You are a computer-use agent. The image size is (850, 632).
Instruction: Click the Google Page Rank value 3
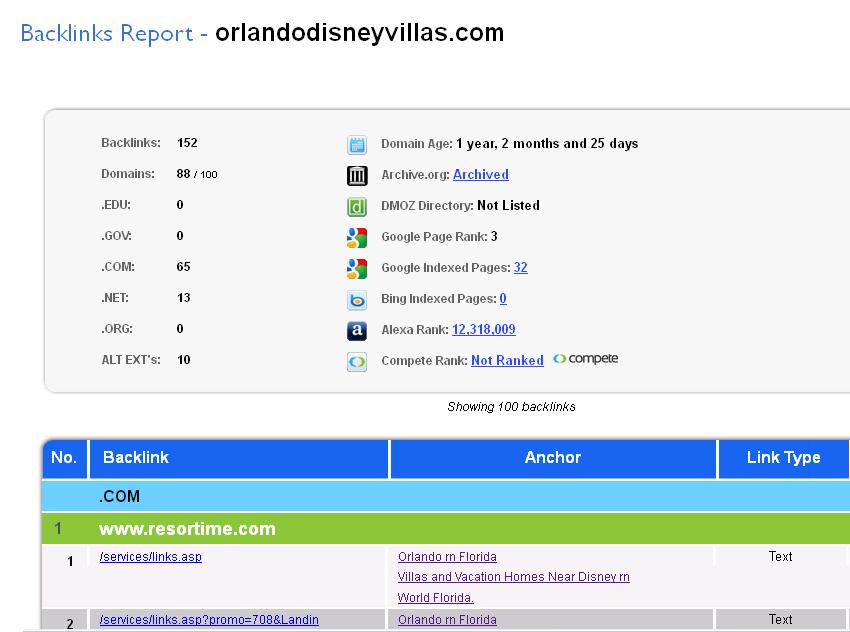tap(494, 236)
